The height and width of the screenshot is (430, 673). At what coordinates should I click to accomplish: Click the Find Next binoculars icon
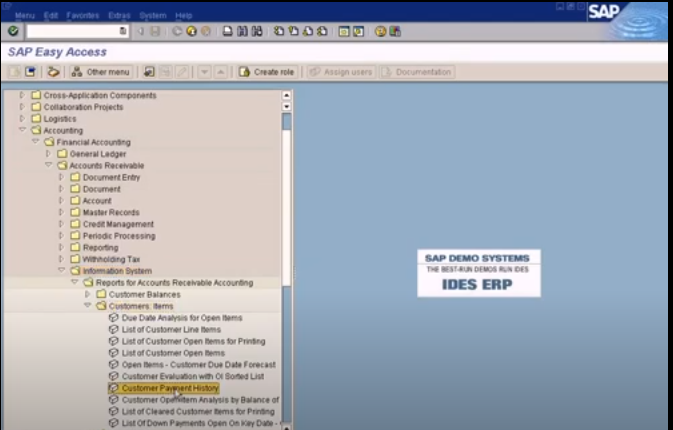click(257, 31)
